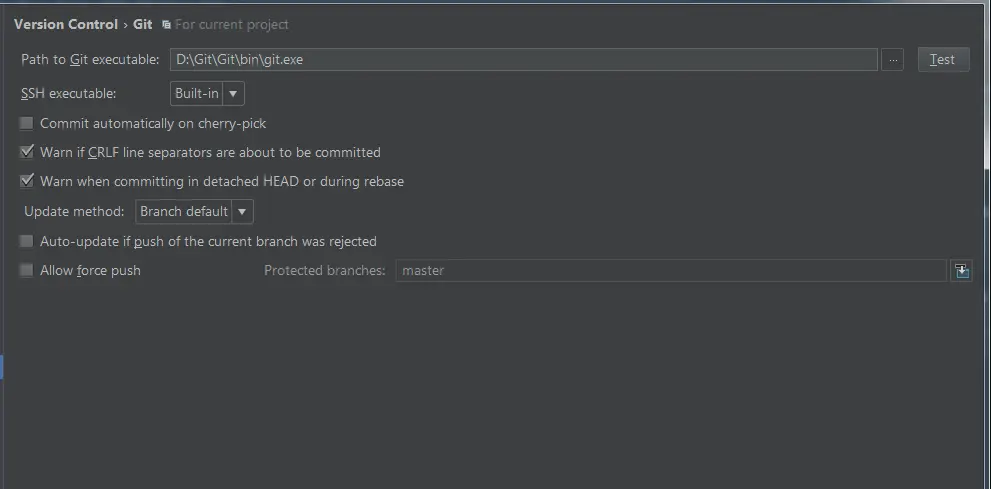
Task: Select the Git breadcrumb item
Action: click(143, 24)
